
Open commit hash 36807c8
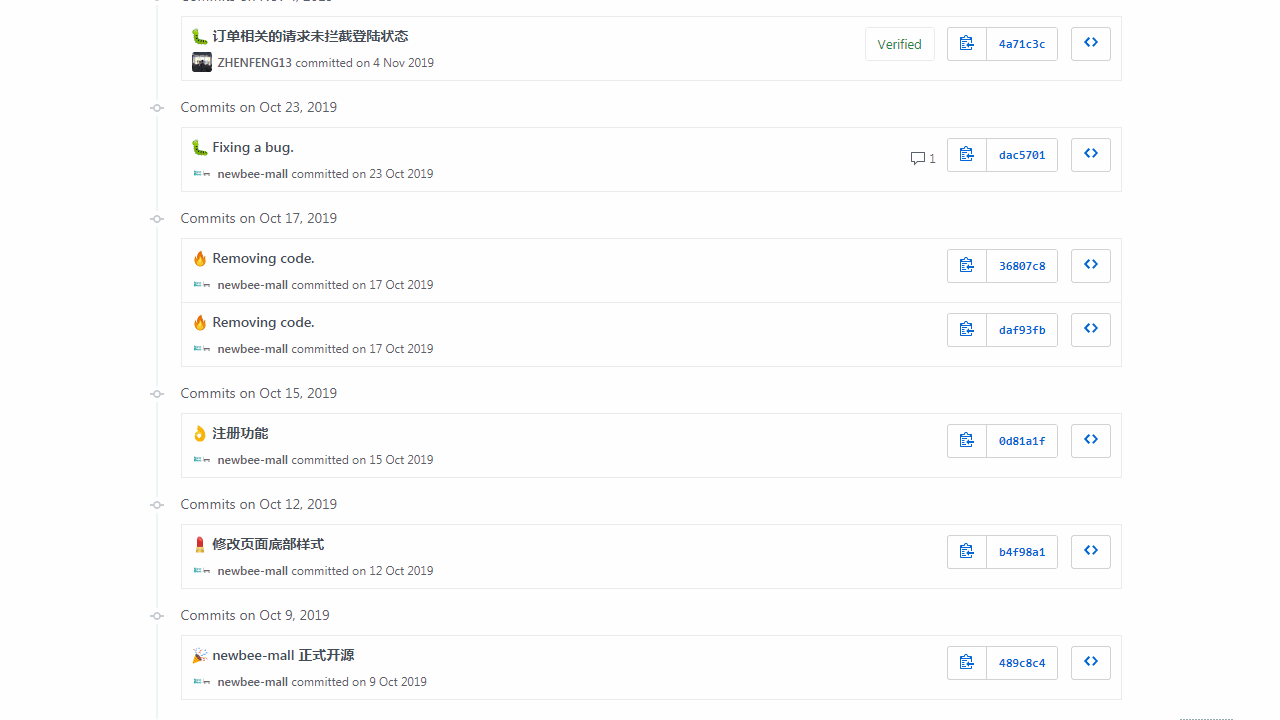(1022, 266)
